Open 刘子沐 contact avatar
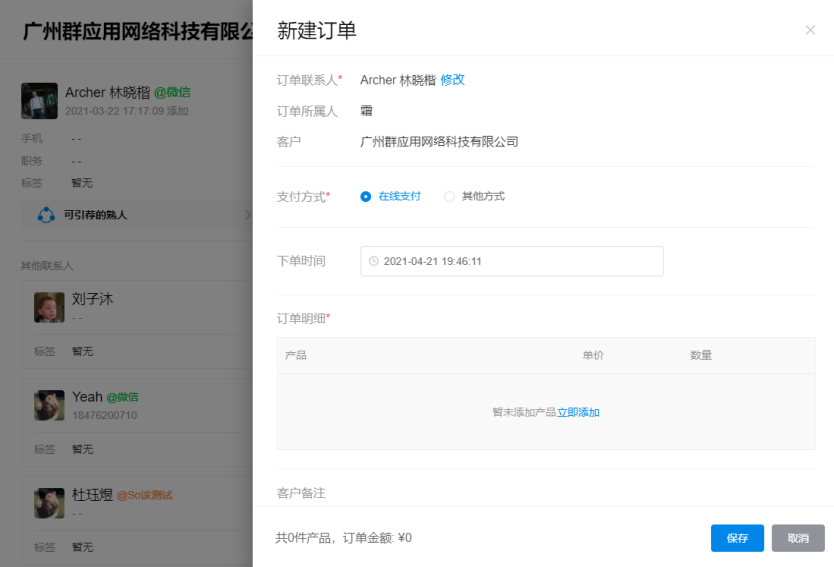834x567 pixels. click(49, 307)
